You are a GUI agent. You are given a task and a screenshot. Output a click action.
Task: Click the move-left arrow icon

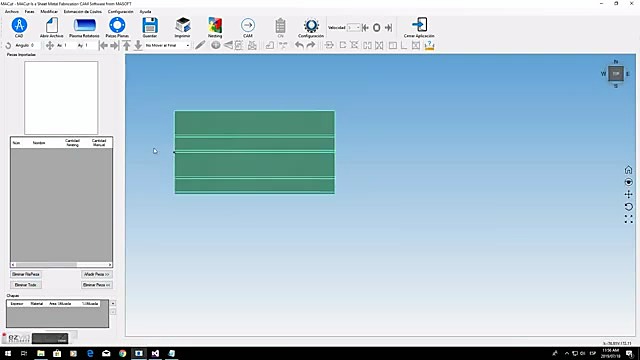(x=103, y=45)
